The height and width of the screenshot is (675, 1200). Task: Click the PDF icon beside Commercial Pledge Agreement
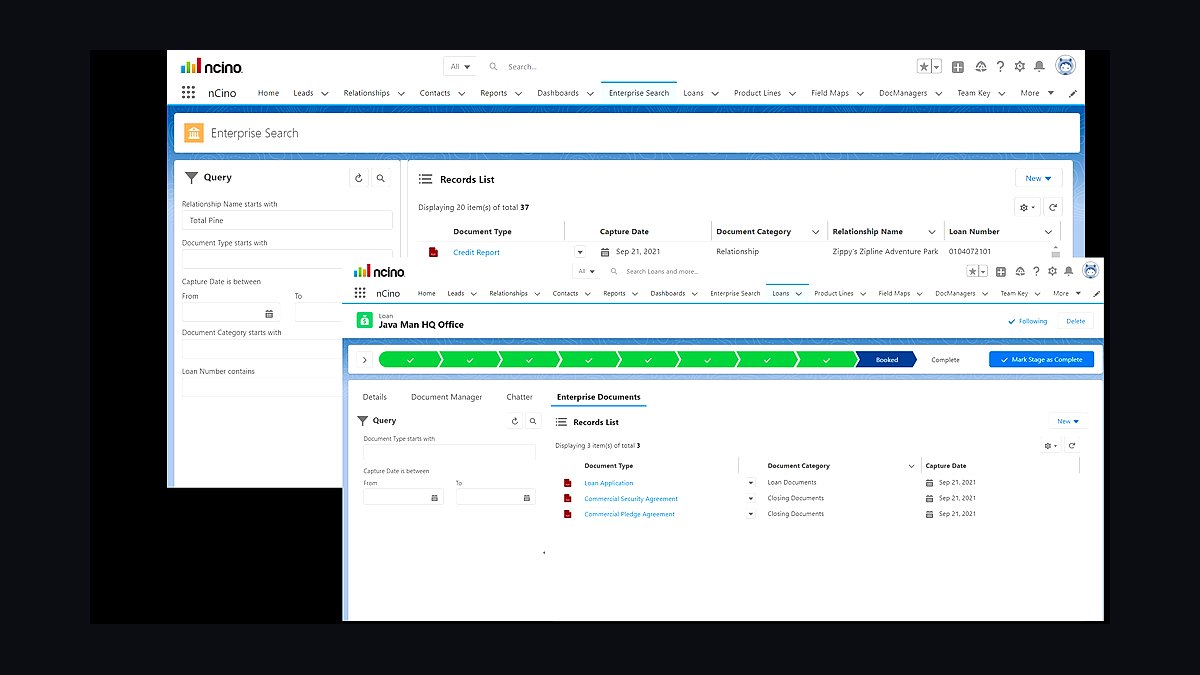pos(567,514)
